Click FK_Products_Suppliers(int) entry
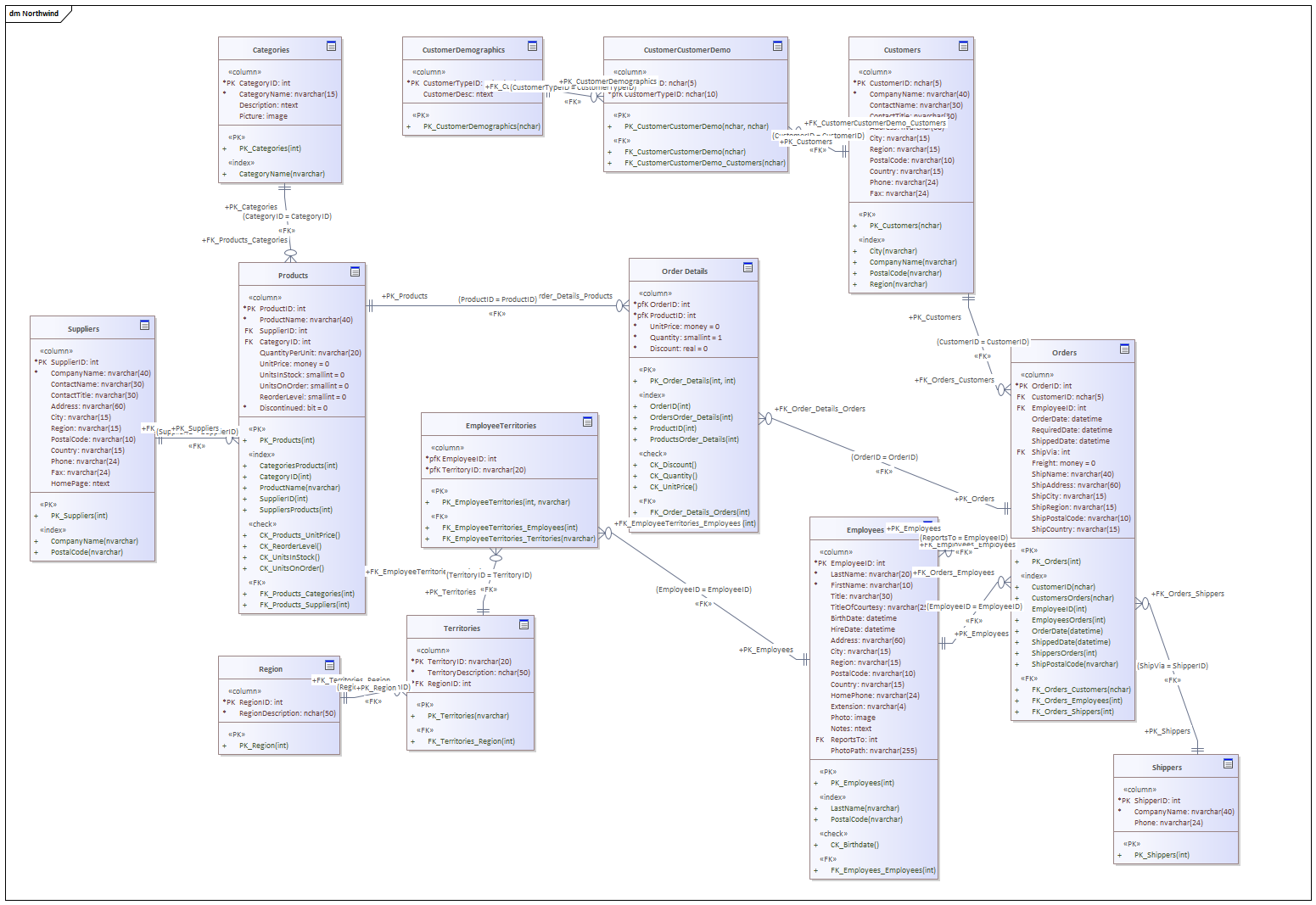This screenshot has width=1316, height=905. [304, 605]
